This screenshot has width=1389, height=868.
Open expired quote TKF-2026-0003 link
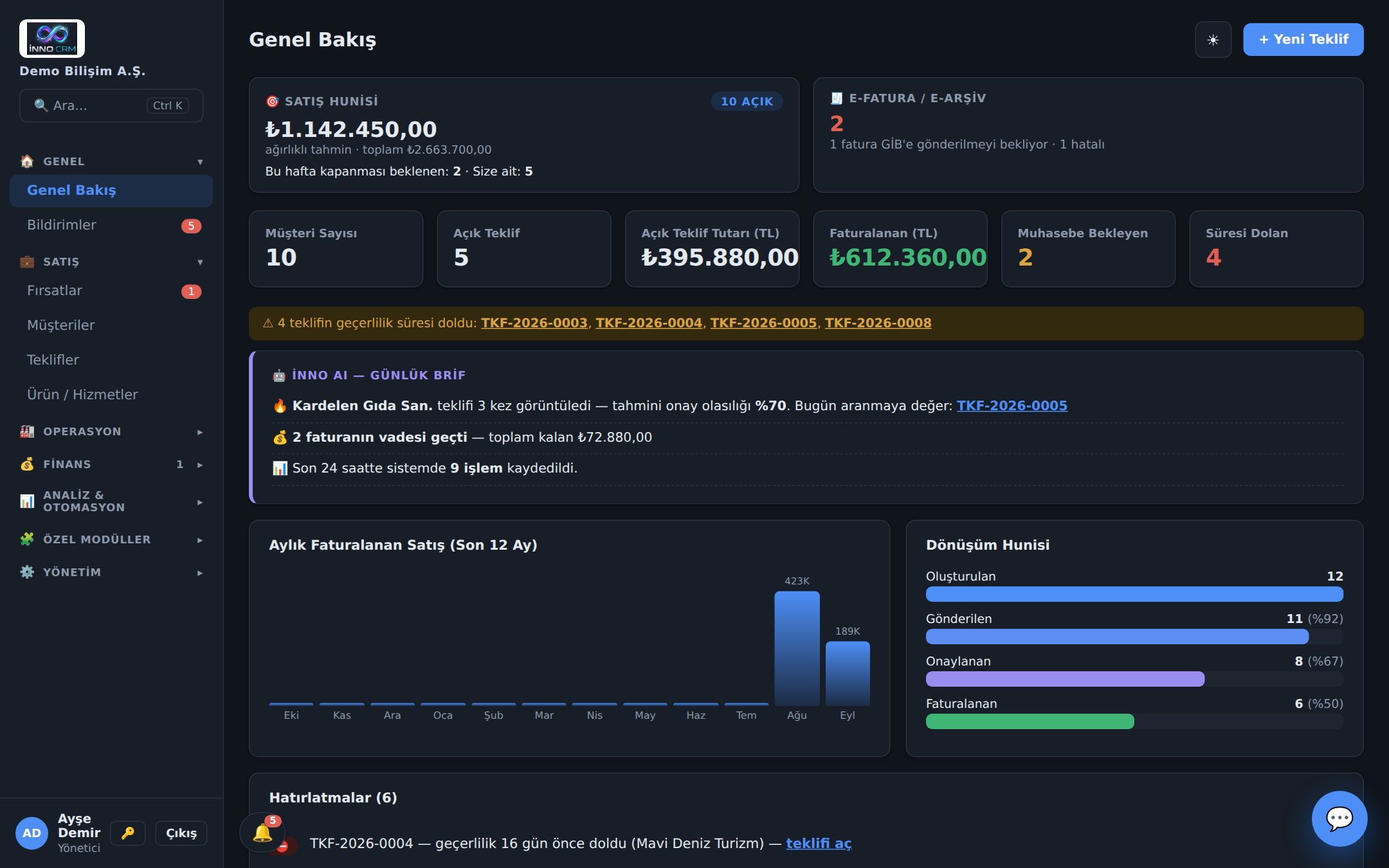(534, 323)
